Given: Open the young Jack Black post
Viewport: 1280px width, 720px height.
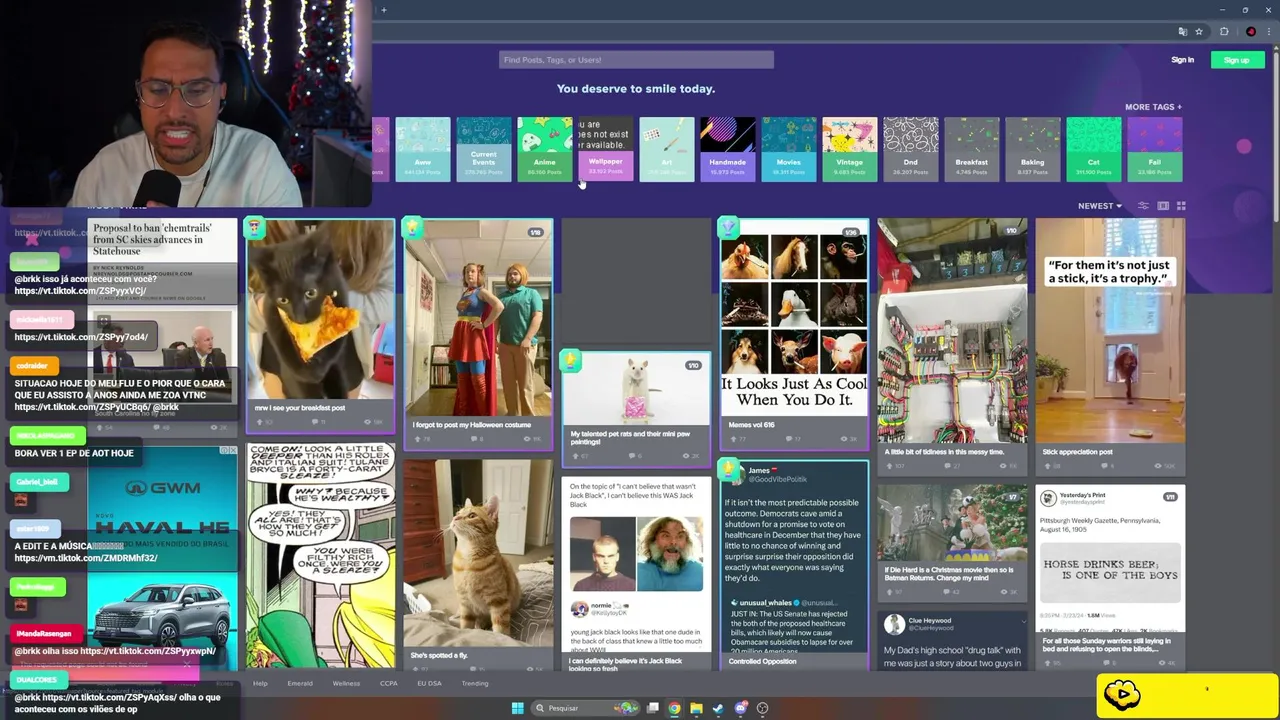Looking at the screenshot, I should (x=636, y=573).
